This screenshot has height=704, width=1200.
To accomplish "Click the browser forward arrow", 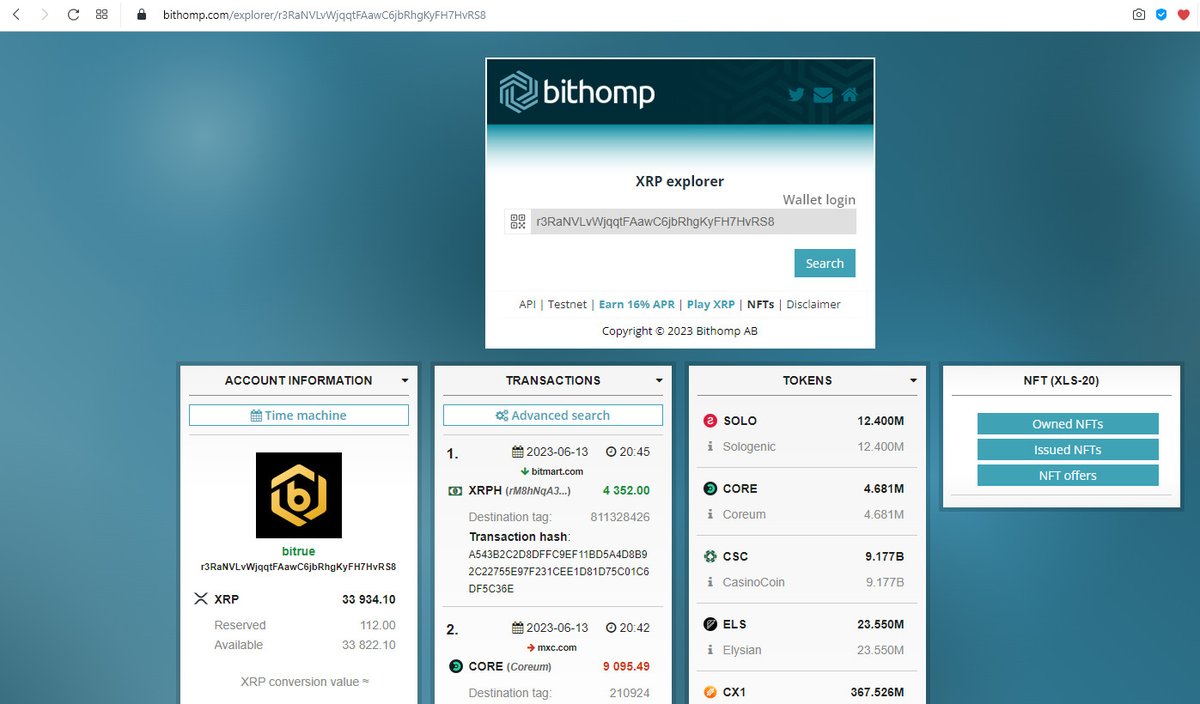I will point(44,15).
